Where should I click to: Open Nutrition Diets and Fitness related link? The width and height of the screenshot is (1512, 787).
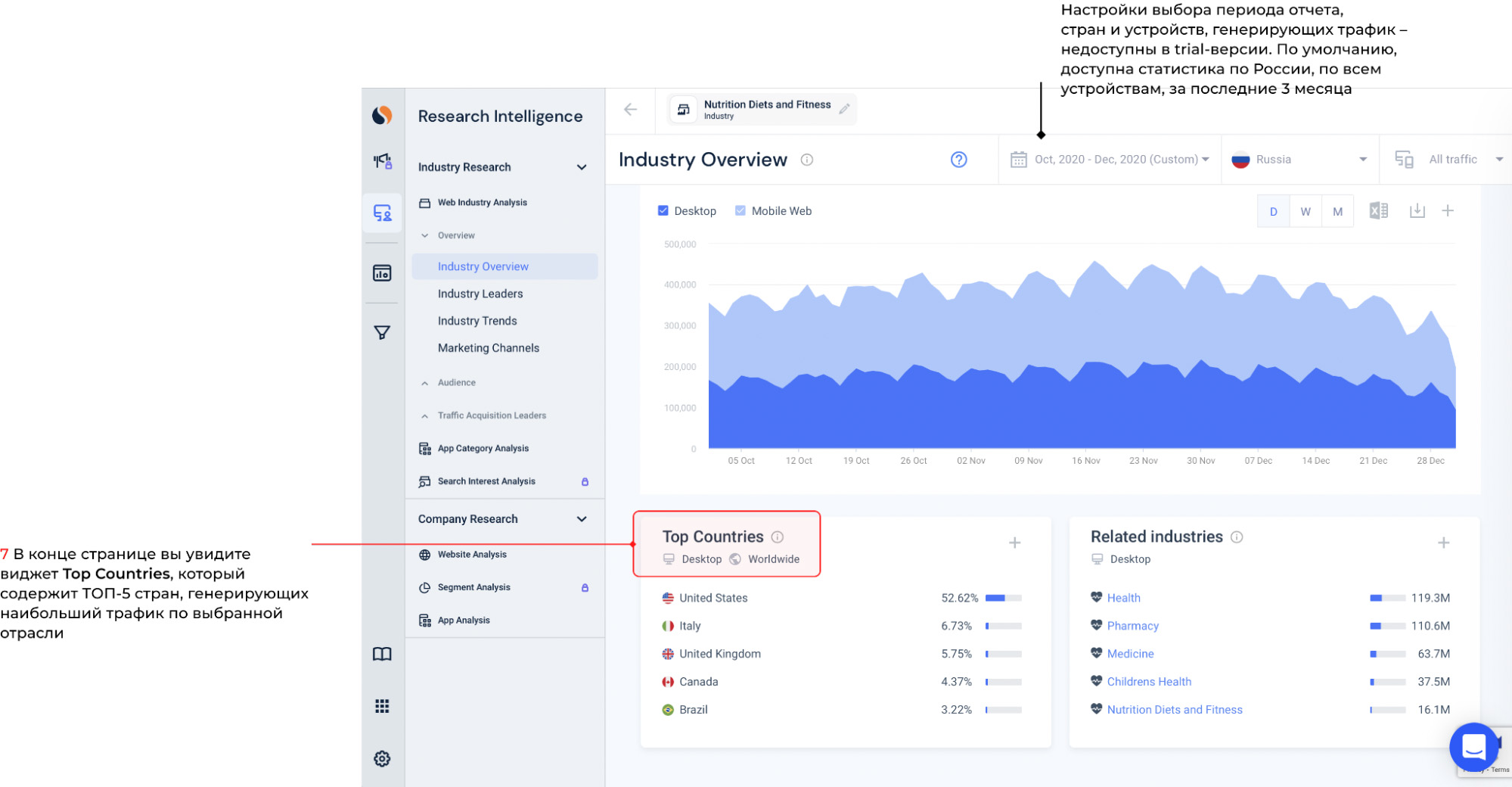pyautogui.click(x=1175, y=710)
